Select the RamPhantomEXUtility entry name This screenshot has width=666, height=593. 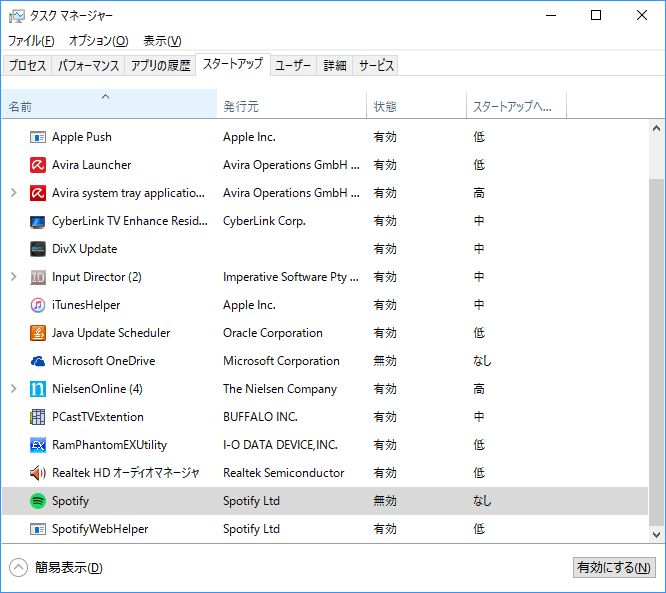tap(109, 446)
